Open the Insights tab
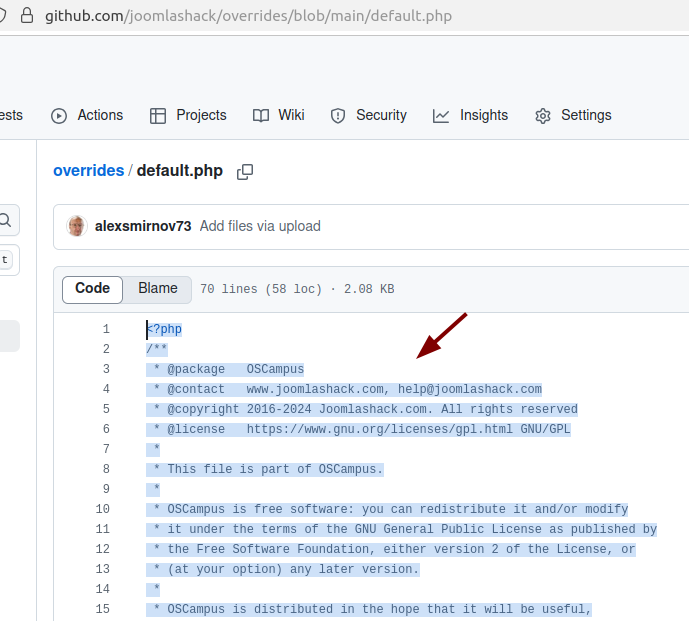This screenshot has height=621, width=689. tap(470, 115)
